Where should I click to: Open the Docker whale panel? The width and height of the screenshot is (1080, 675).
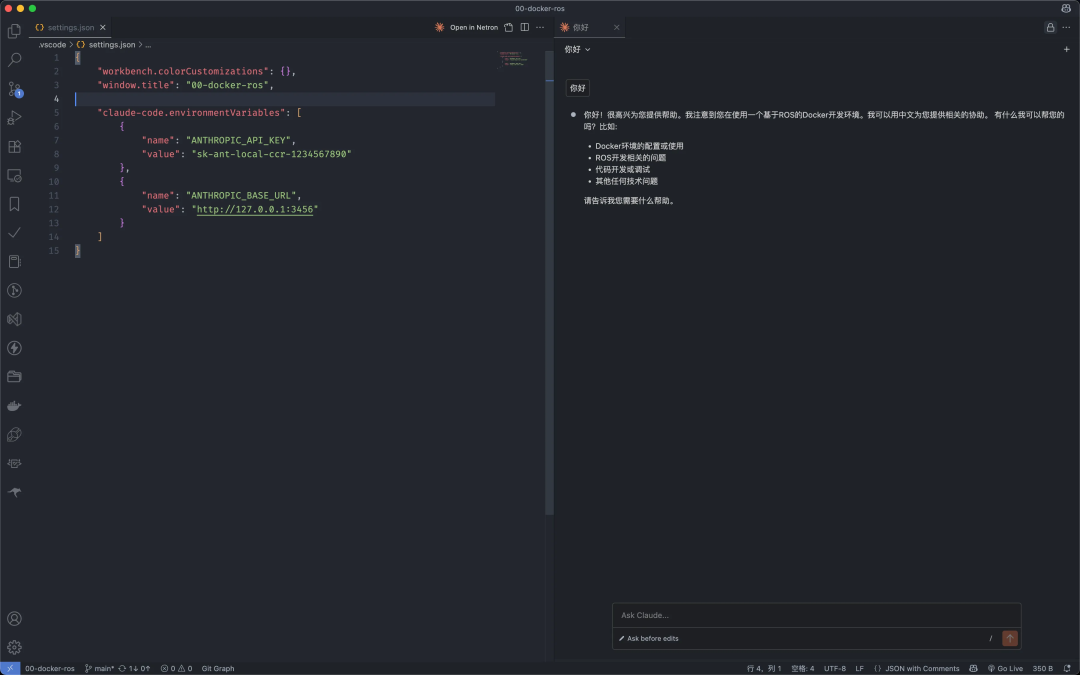tap(14, 406)
